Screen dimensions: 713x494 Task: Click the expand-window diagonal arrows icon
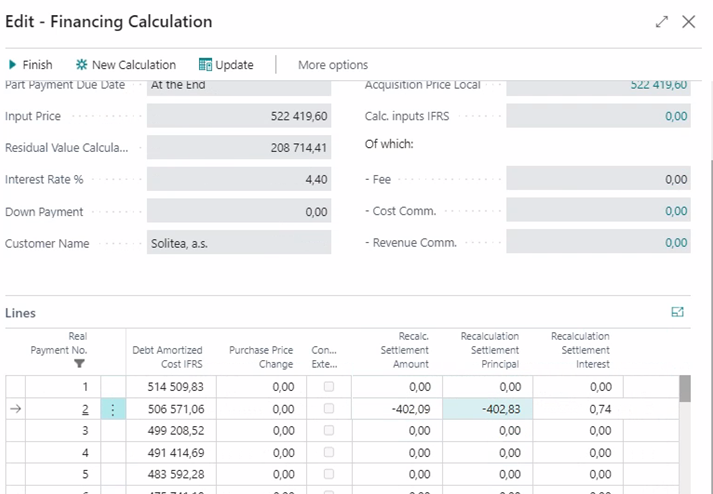tap(661, 22)
